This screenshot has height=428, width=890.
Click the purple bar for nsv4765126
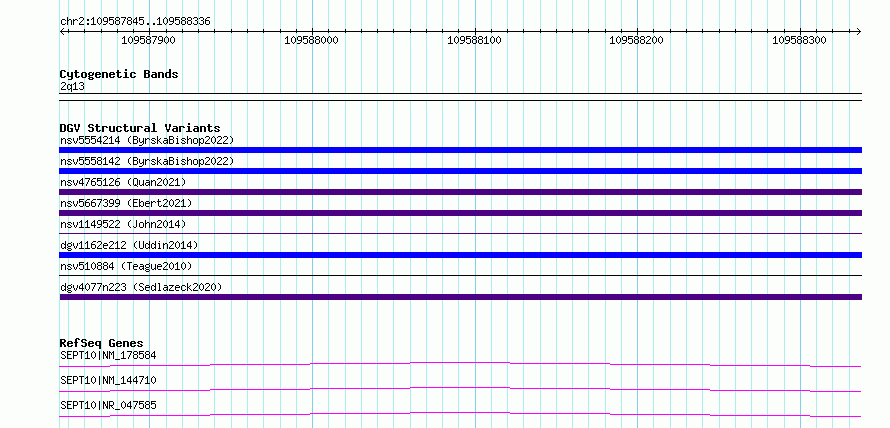click(x=460, y=192)
